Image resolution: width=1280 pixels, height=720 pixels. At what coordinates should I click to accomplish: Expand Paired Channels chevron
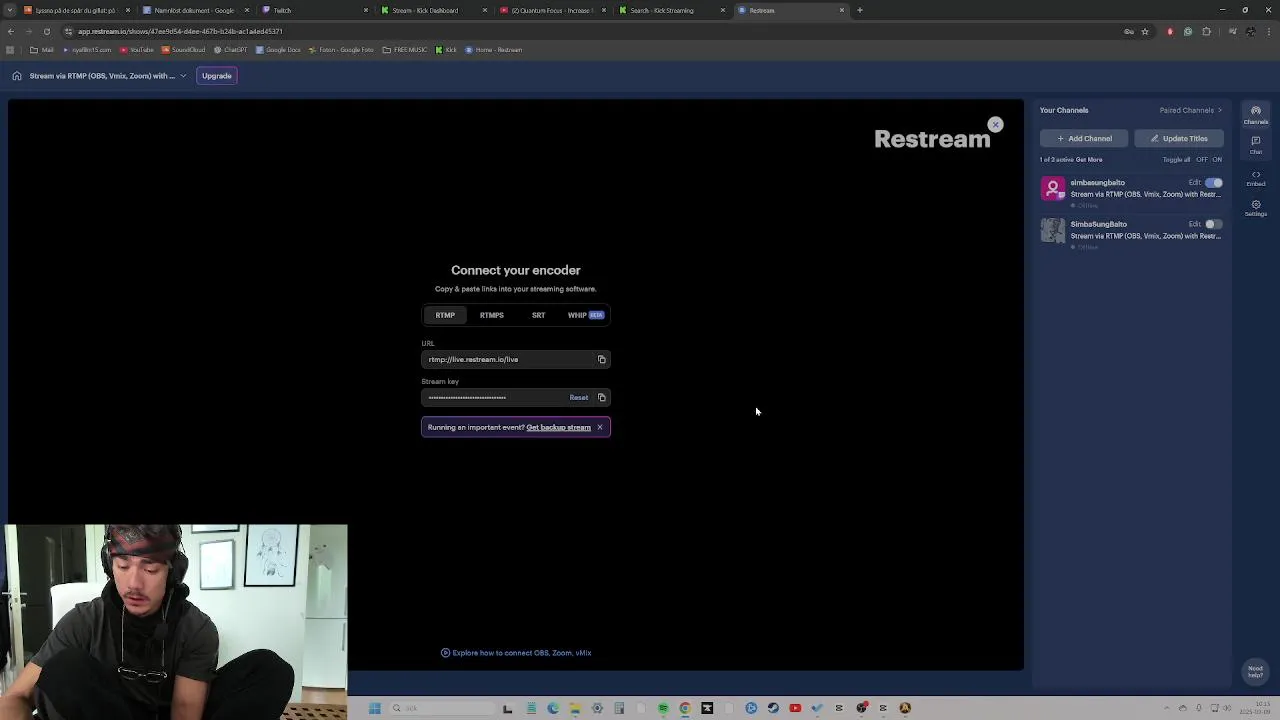1219,110
